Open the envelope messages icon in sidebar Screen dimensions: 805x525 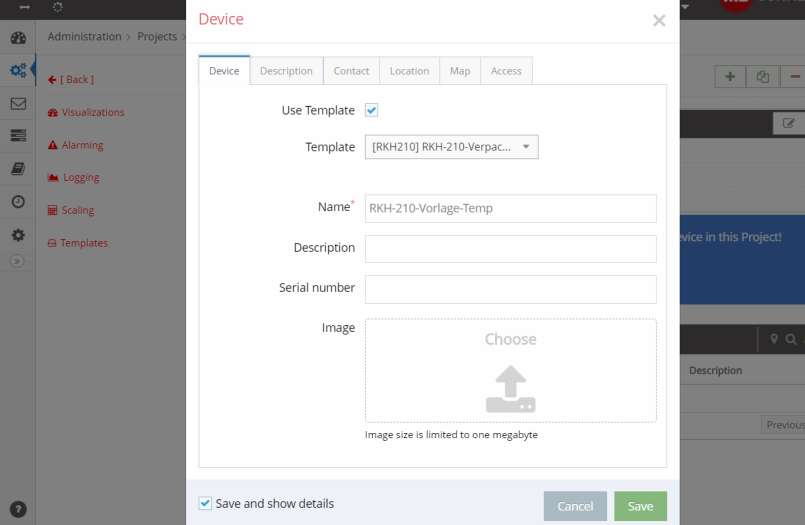(x=17, y=104)
